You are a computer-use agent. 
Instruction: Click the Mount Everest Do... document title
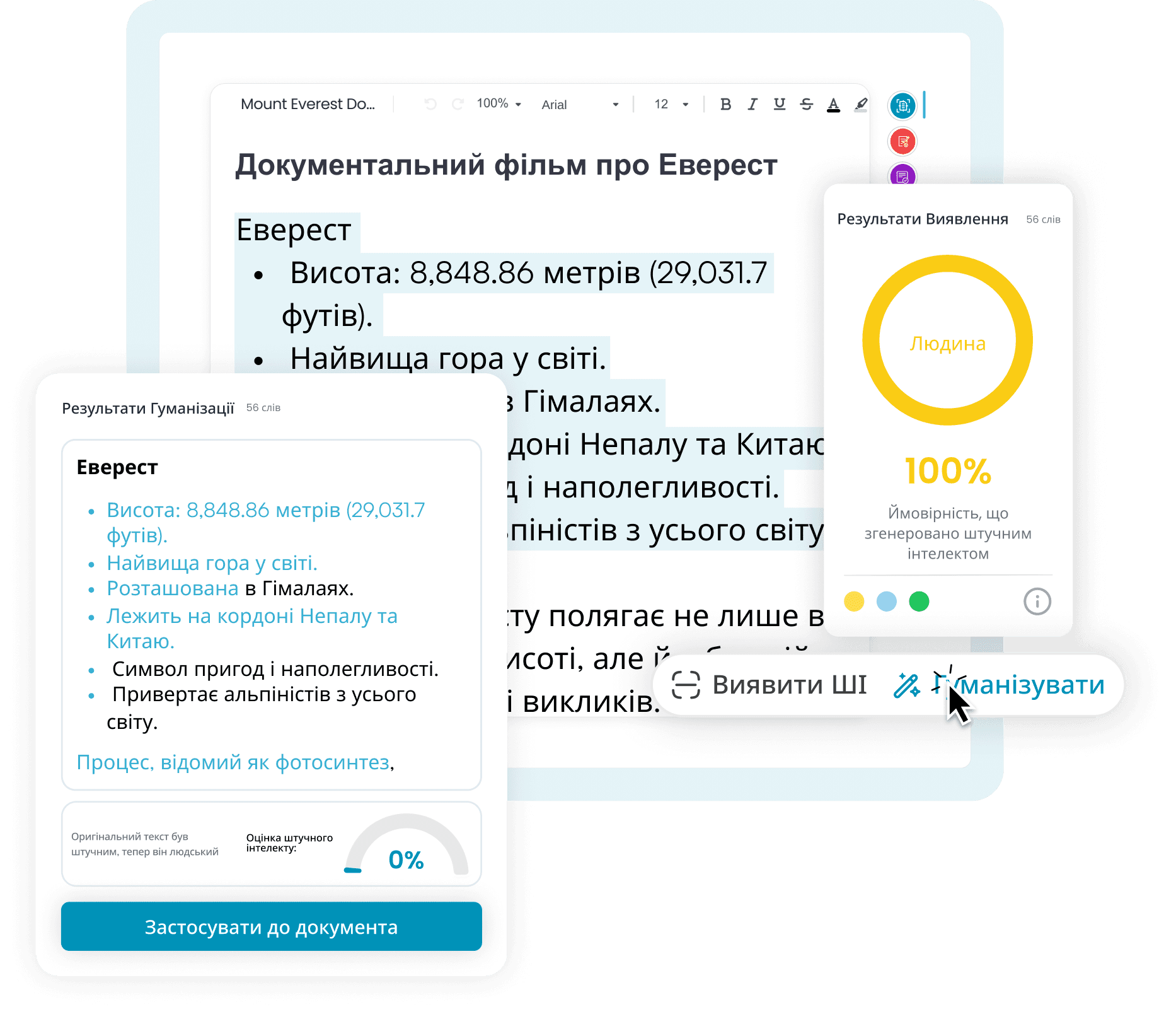[x=308, y=104]
